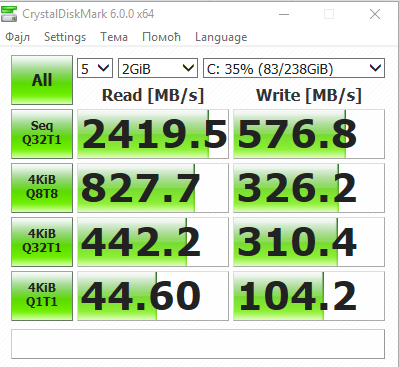399x367 pixels.
Task: Open the Settings menu
Action: tap(65, 37)
